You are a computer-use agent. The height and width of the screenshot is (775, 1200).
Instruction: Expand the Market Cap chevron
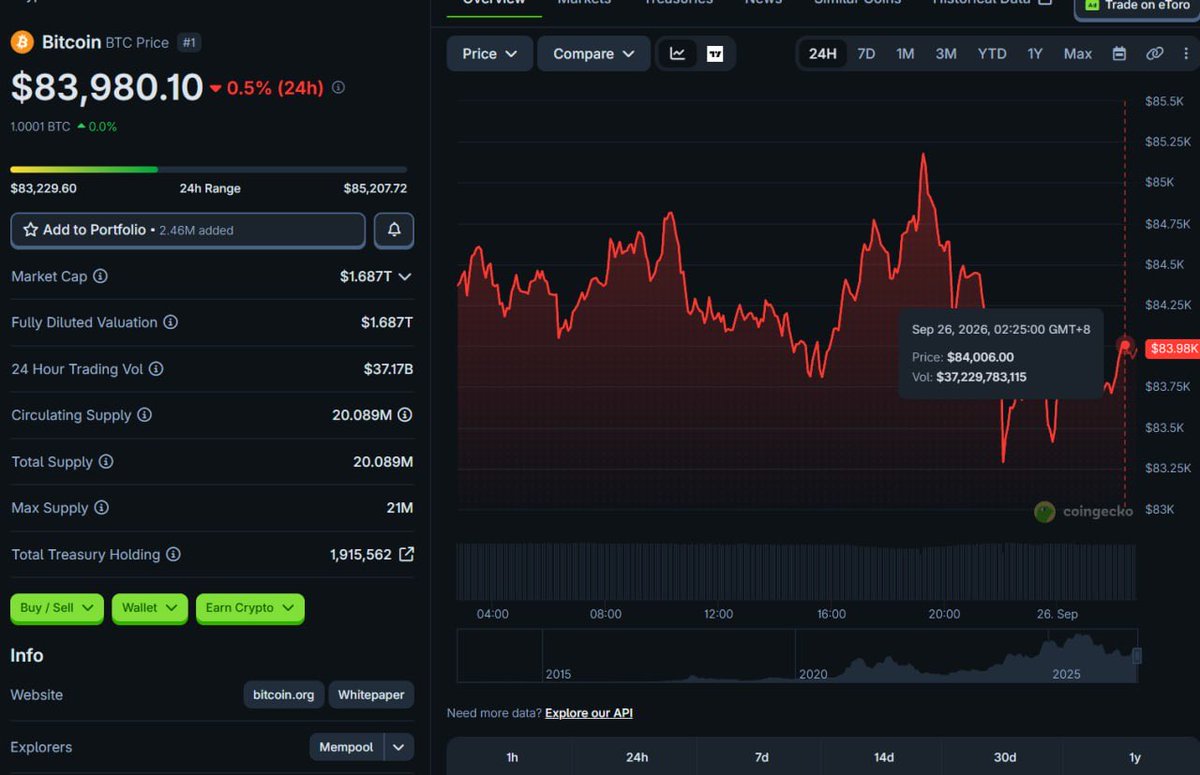pyautogui.click(x=404, y=276)
